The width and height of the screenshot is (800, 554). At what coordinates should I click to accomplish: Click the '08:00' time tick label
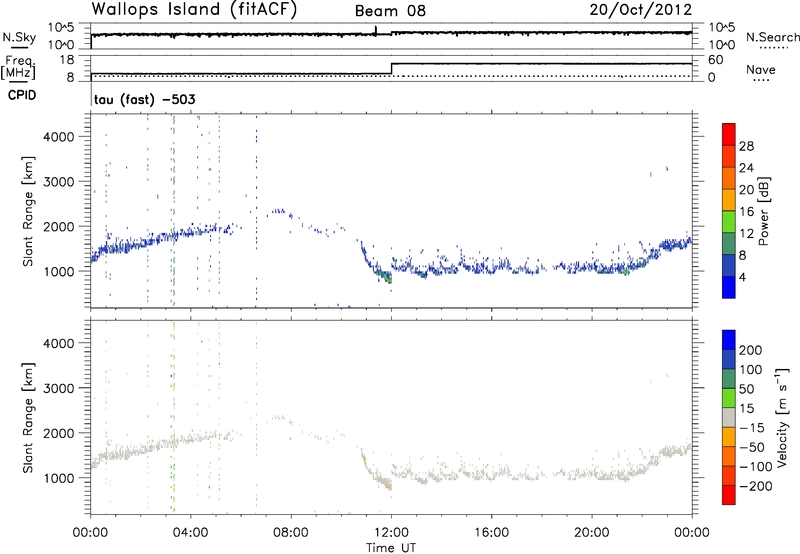[291, 533]
